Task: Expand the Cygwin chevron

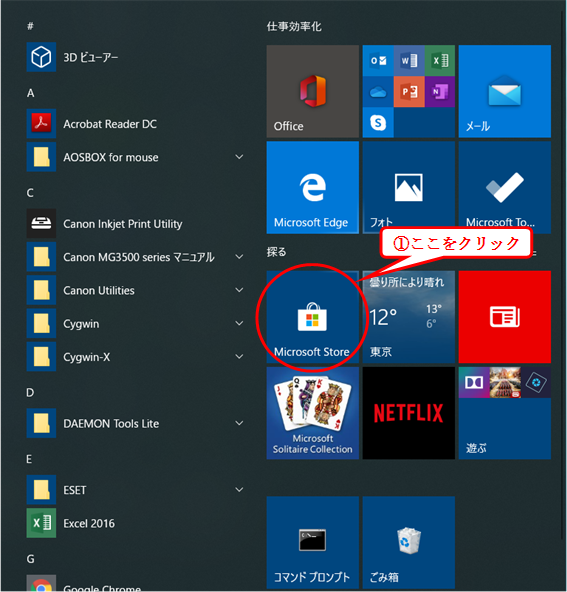Action: point(239,324)
